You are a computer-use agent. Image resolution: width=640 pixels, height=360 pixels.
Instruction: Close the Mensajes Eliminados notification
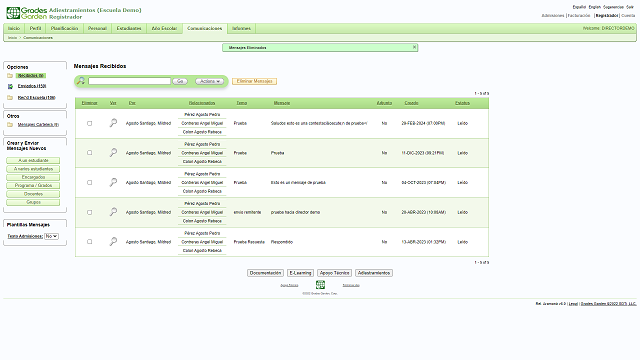click(414, 47)
